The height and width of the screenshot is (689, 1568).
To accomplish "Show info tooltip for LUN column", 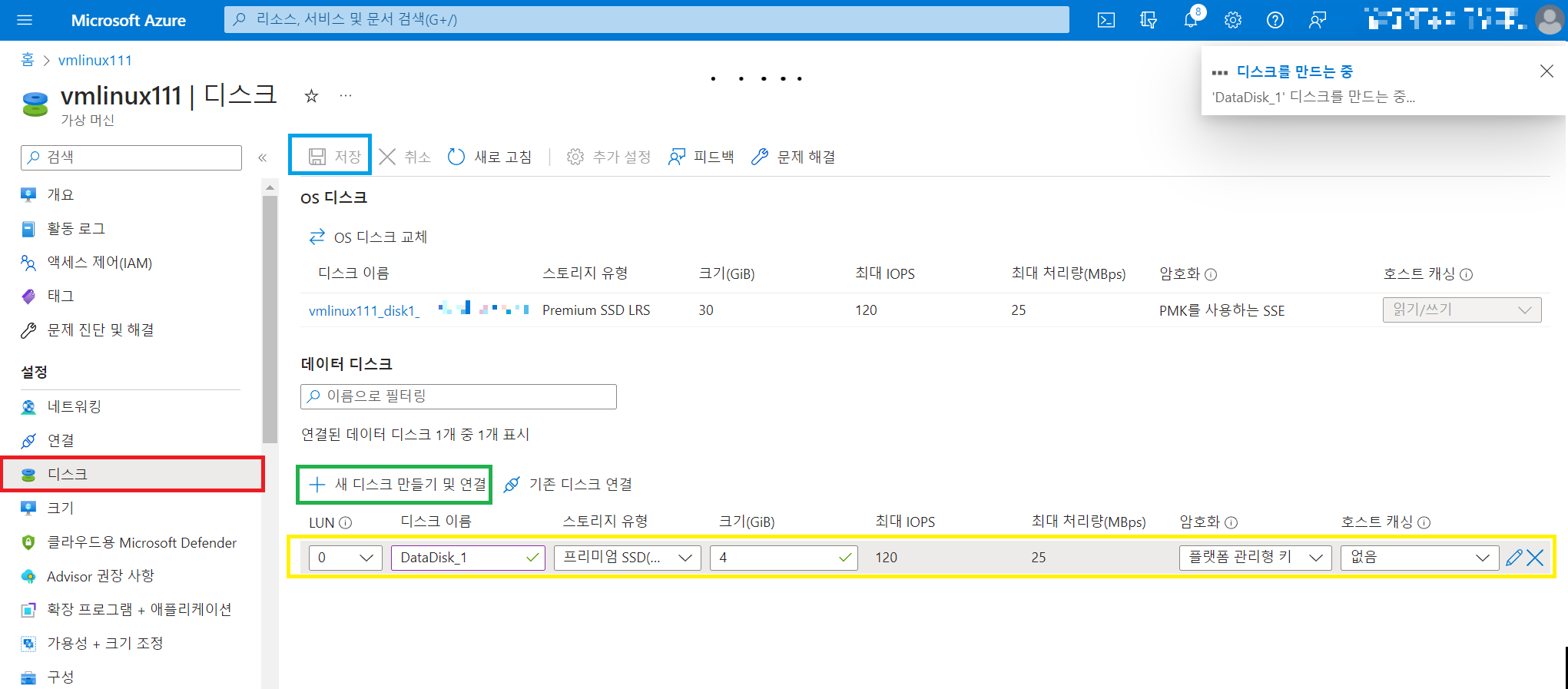I will tap(346, 523).
